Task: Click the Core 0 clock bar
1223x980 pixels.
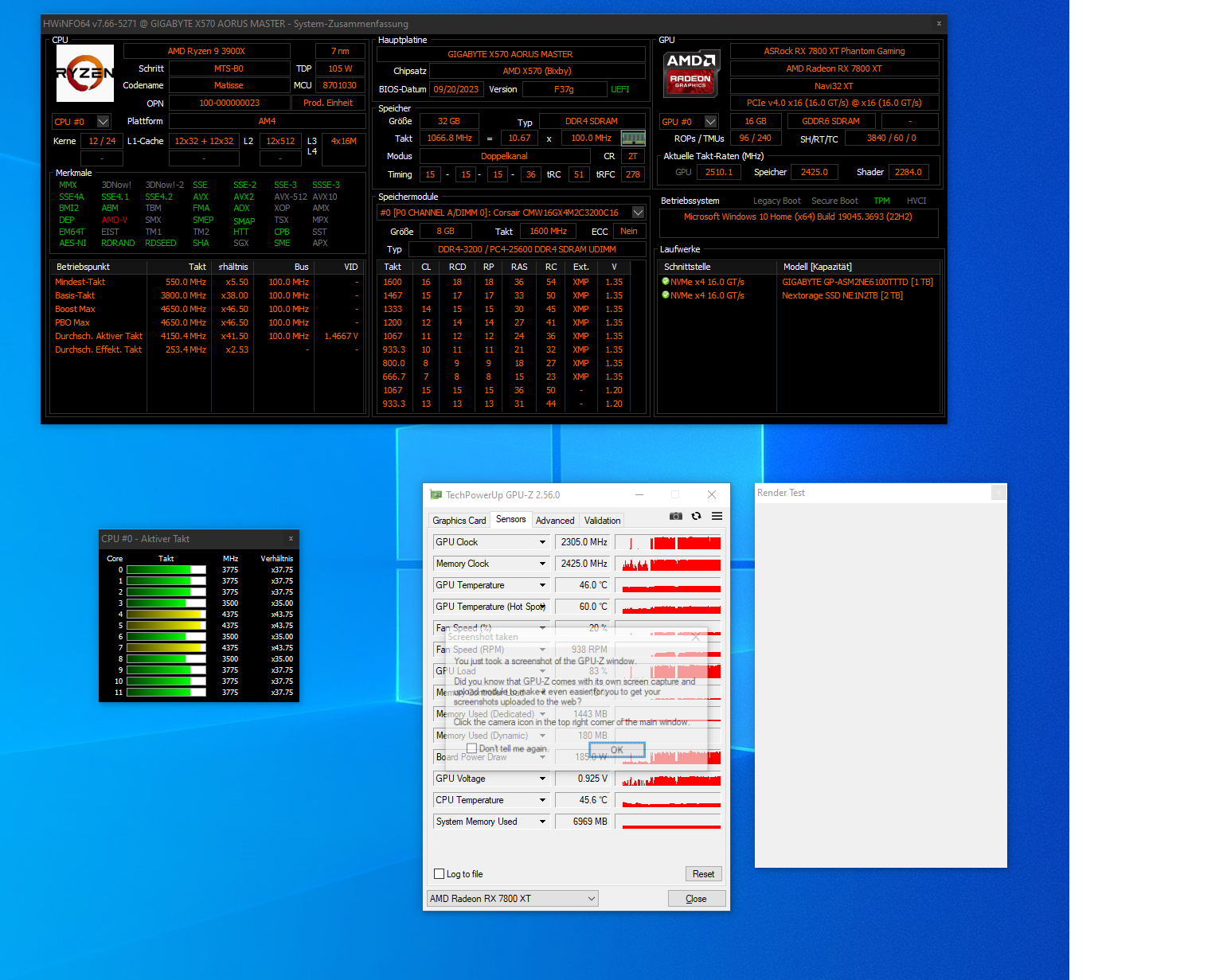Action: coord(166,570)
